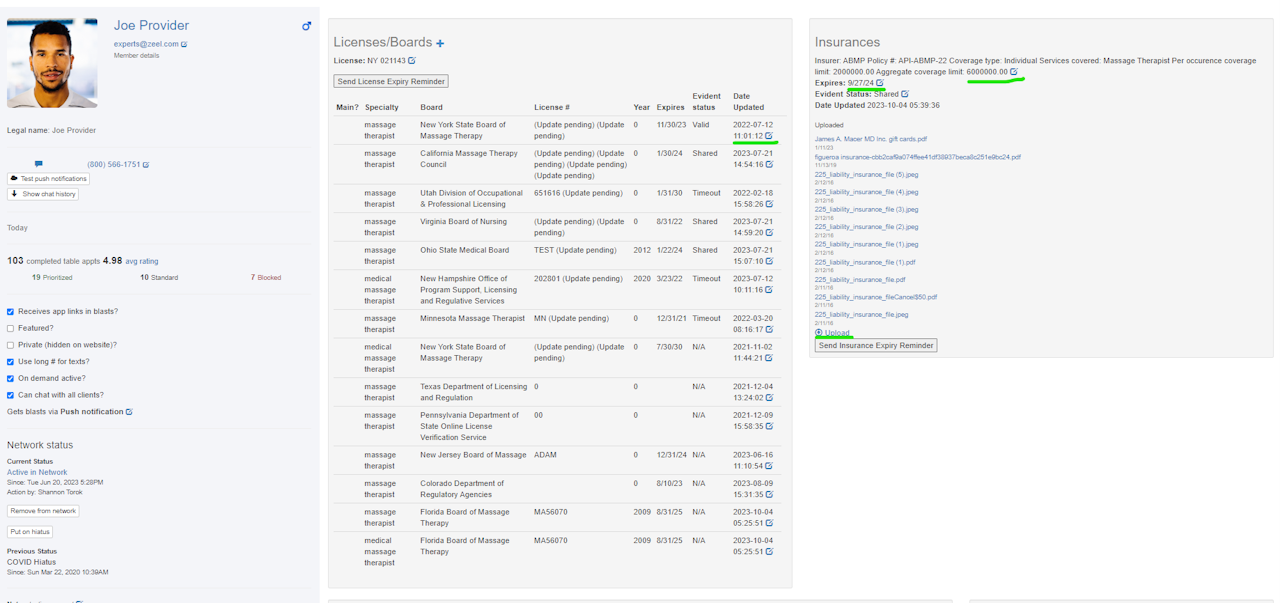
Task: Click Send Insurance Expiry Reminder button
Action: 876,346
